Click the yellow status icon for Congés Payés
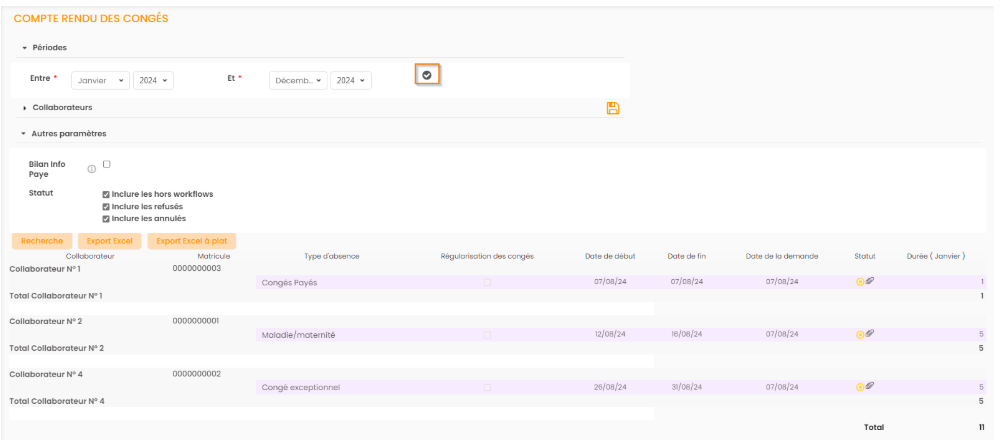 859,282
